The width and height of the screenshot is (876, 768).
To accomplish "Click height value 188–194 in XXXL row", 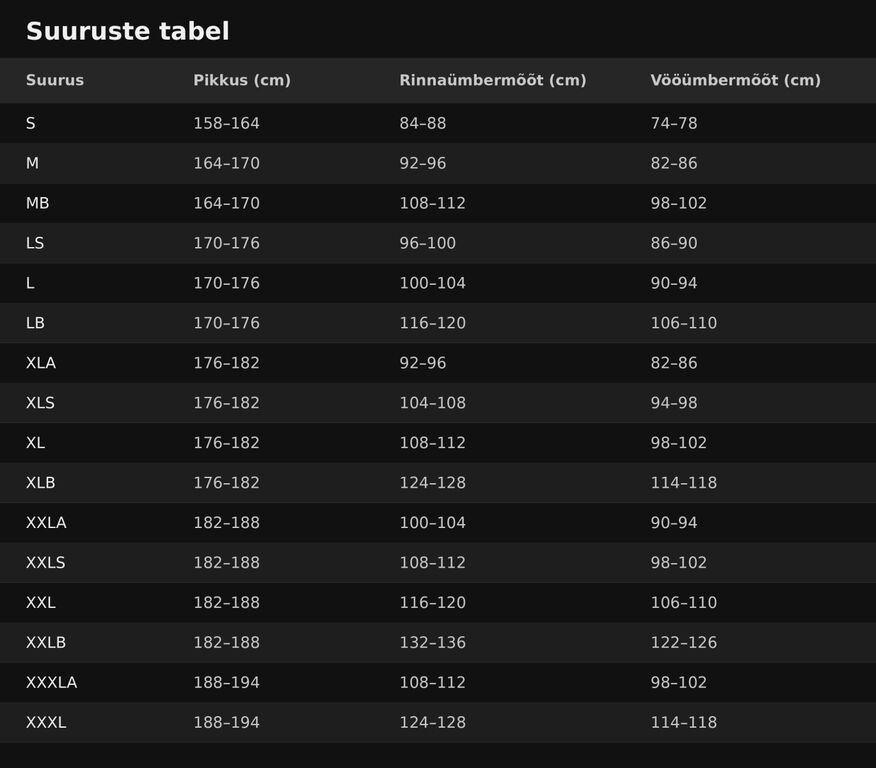I will 226,722.
